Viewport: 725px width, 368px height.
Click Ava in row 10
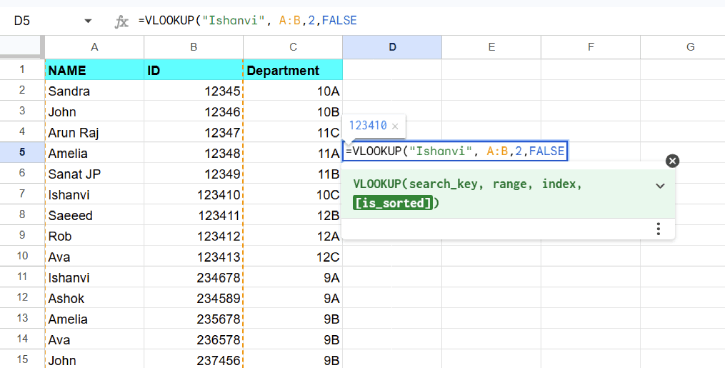point(94,257)
